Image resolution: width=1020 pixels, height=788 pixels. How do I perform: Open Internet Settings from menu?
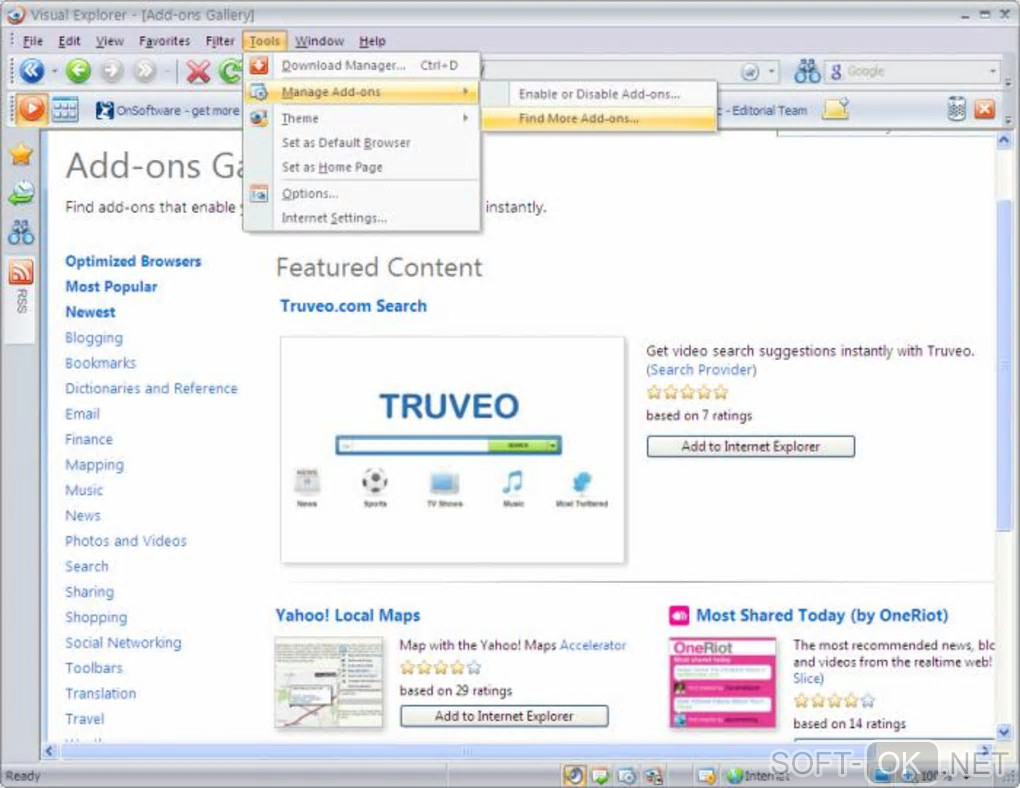point(362,218)
